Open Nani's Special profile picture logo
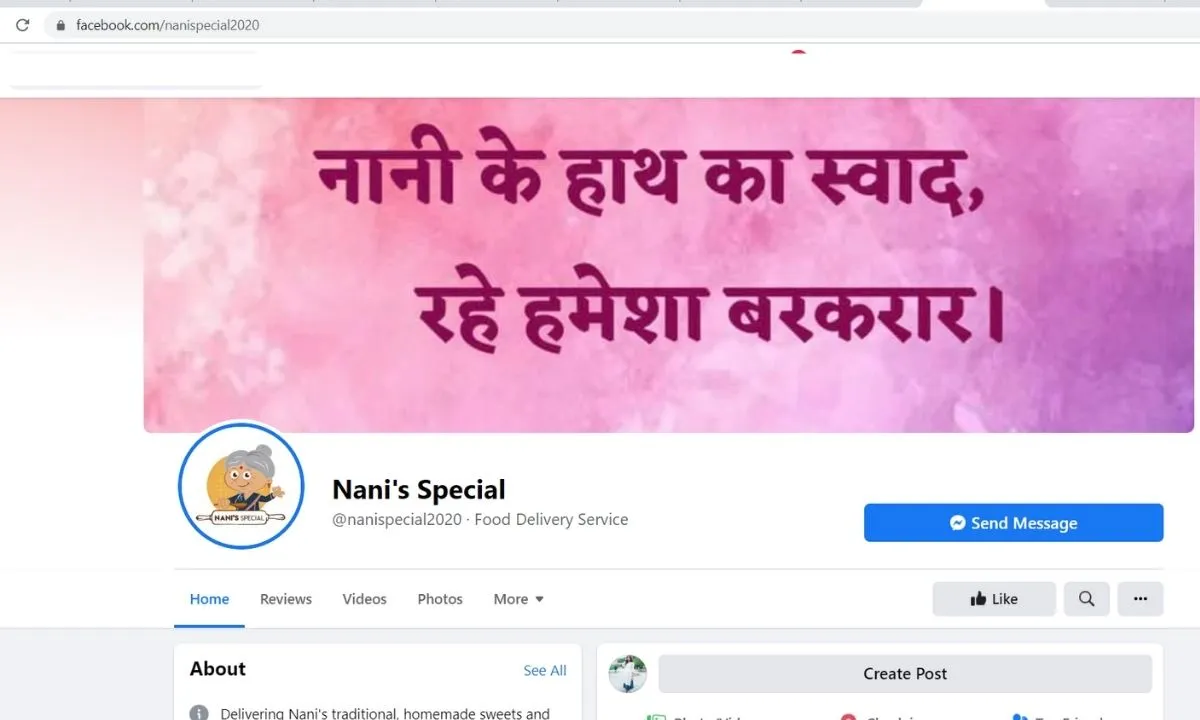1200x720 pixels. tap(241, 486)
